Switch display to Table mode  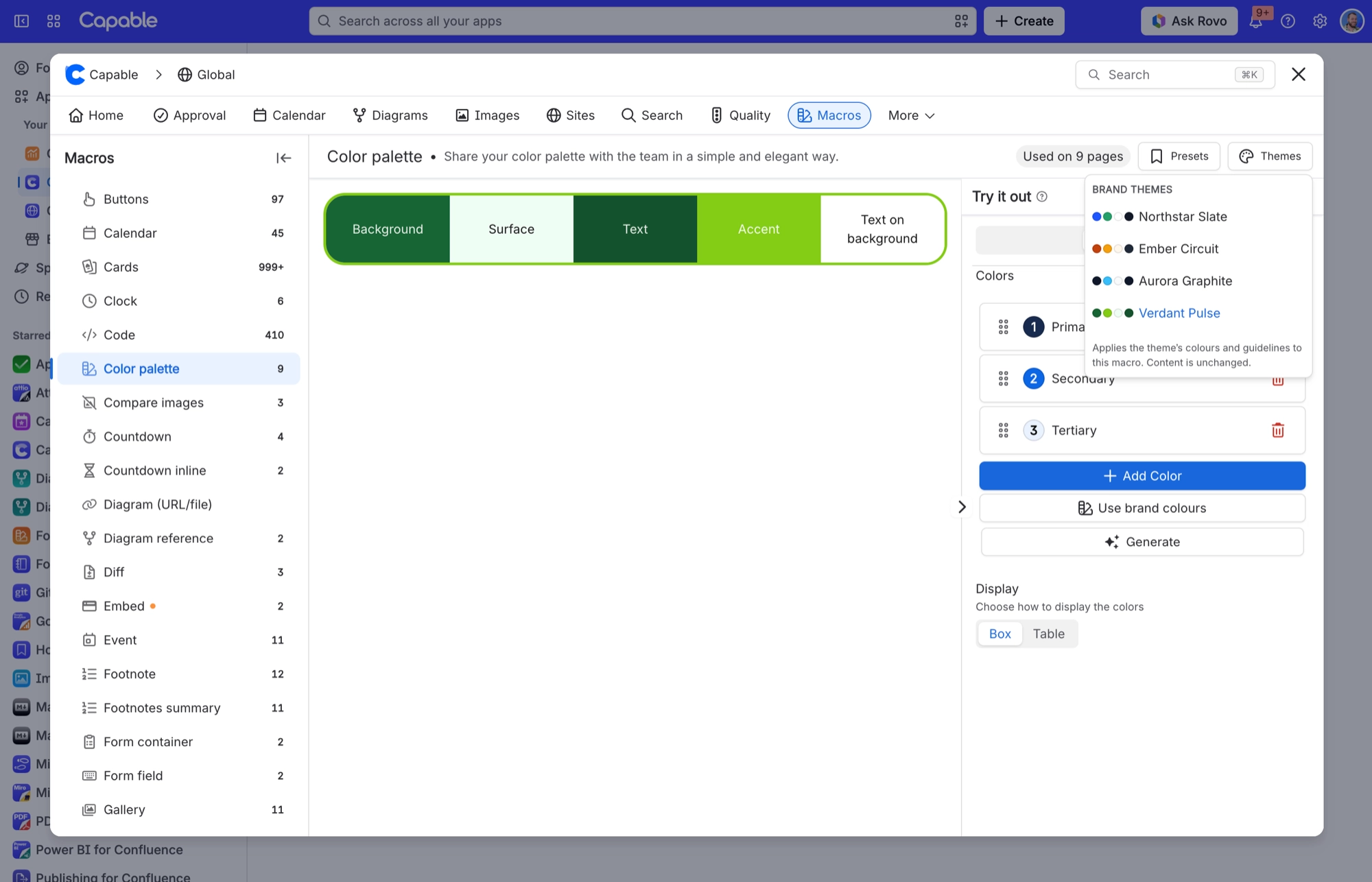point(1048,634)
